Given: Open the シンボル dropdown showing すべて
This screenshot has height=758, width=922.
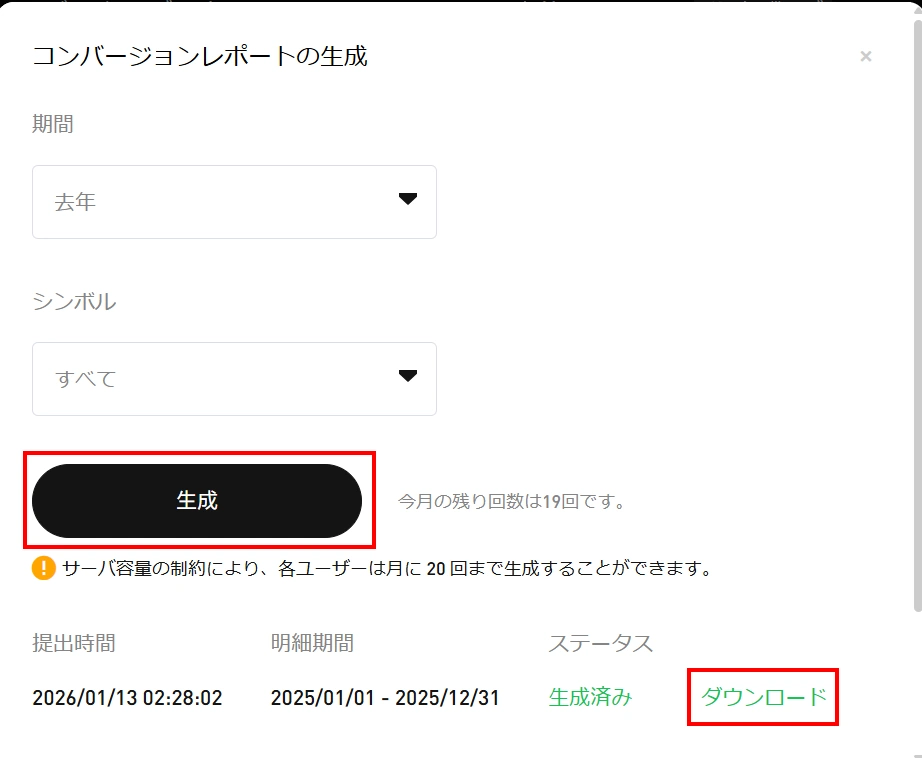Looking at the screenshot, I should point(234,379).
